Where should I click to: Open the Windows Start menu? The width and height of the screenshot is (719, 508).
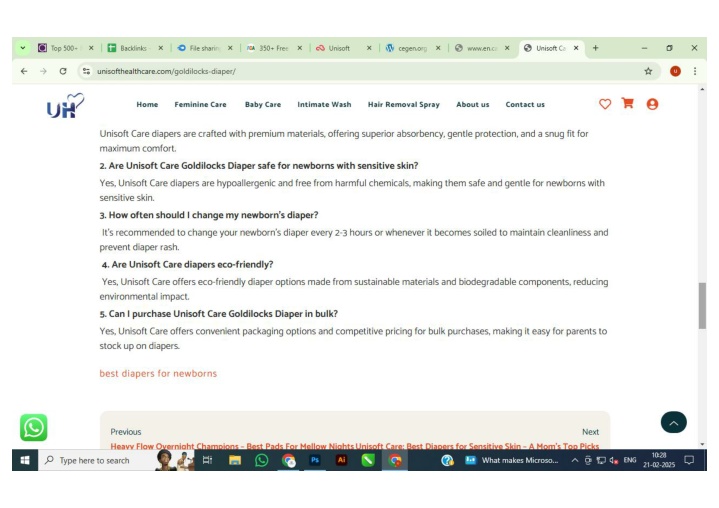(x=25, y=460)
